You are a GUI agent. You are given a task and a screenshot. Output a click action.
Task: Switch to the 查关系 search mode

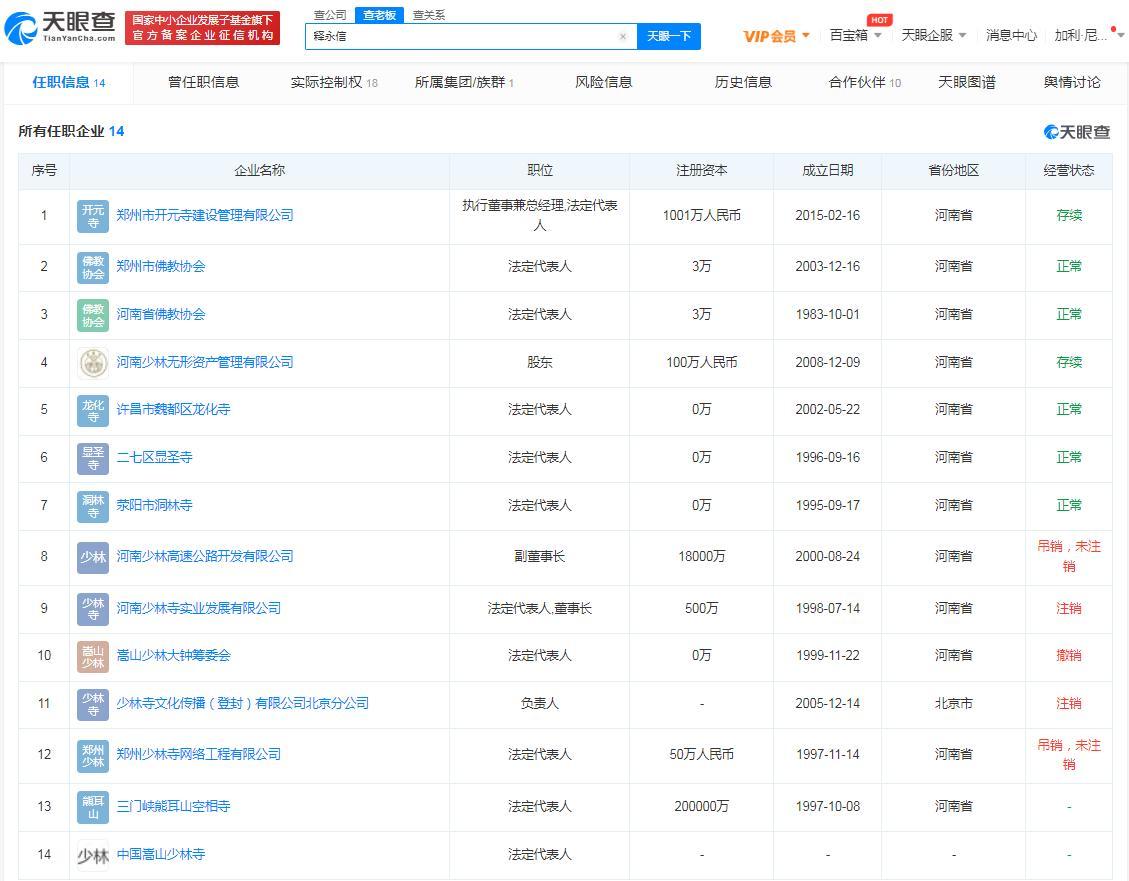429,15
